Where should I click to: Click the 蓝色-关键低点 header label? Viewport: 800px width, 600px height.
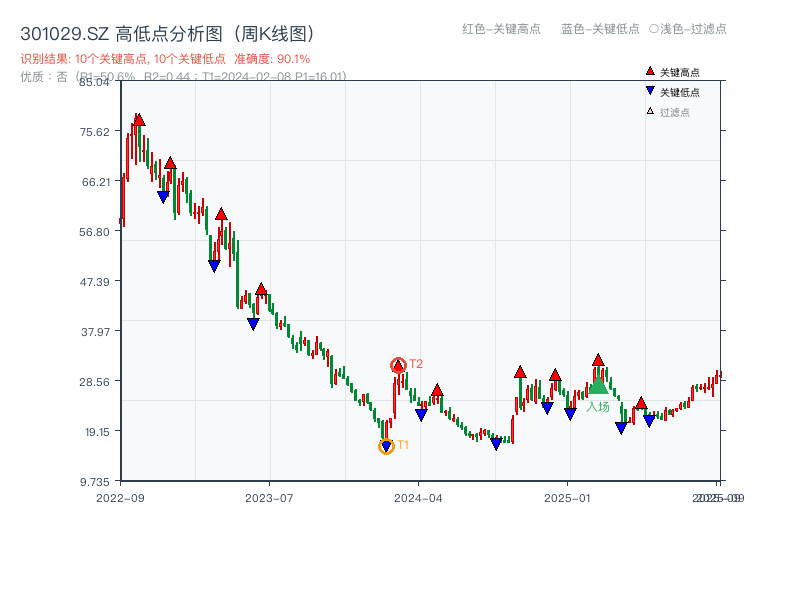(x=600, y=29)
